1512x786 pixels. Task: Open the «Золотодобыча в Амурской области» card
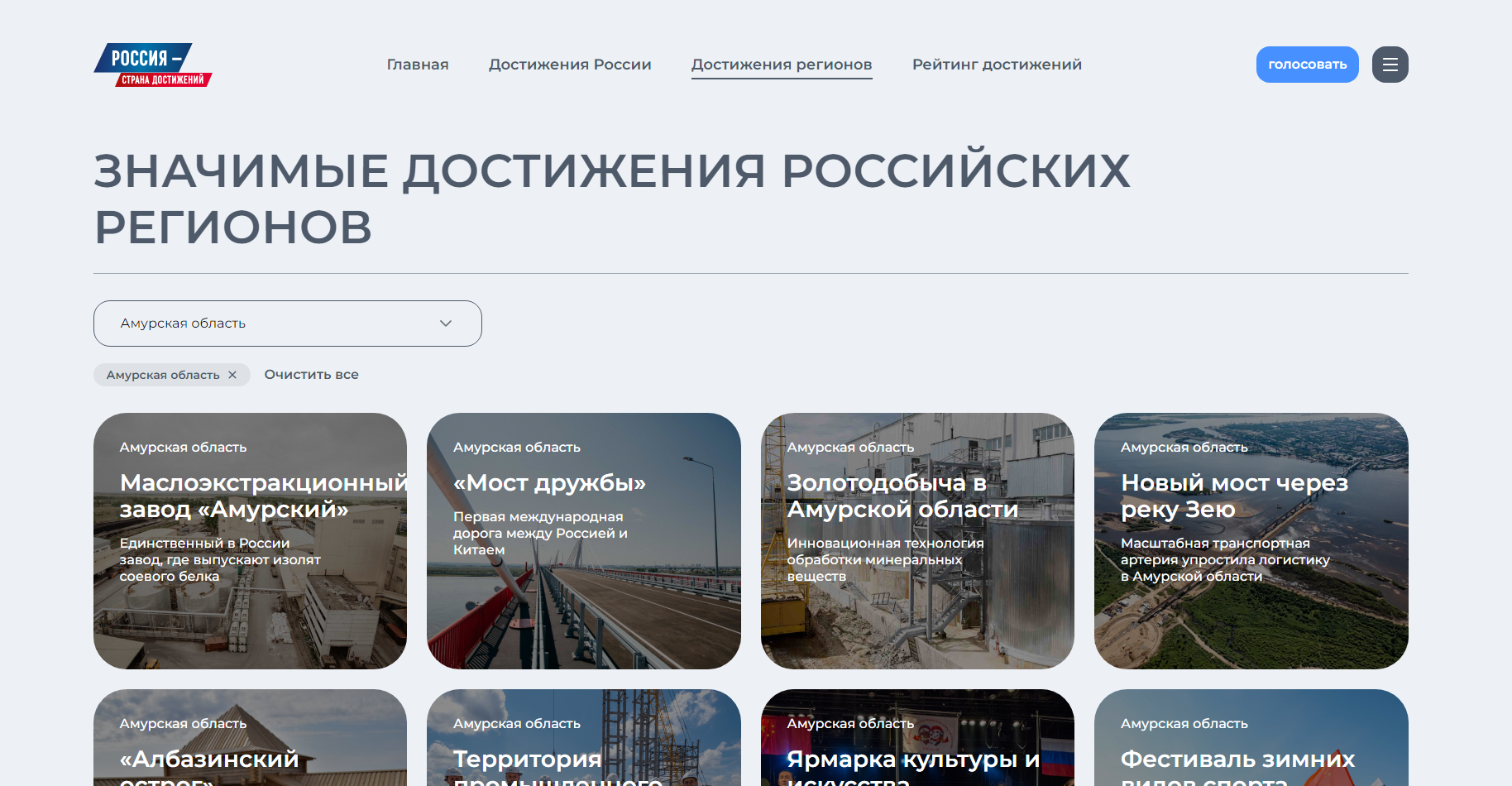[917, 540]
